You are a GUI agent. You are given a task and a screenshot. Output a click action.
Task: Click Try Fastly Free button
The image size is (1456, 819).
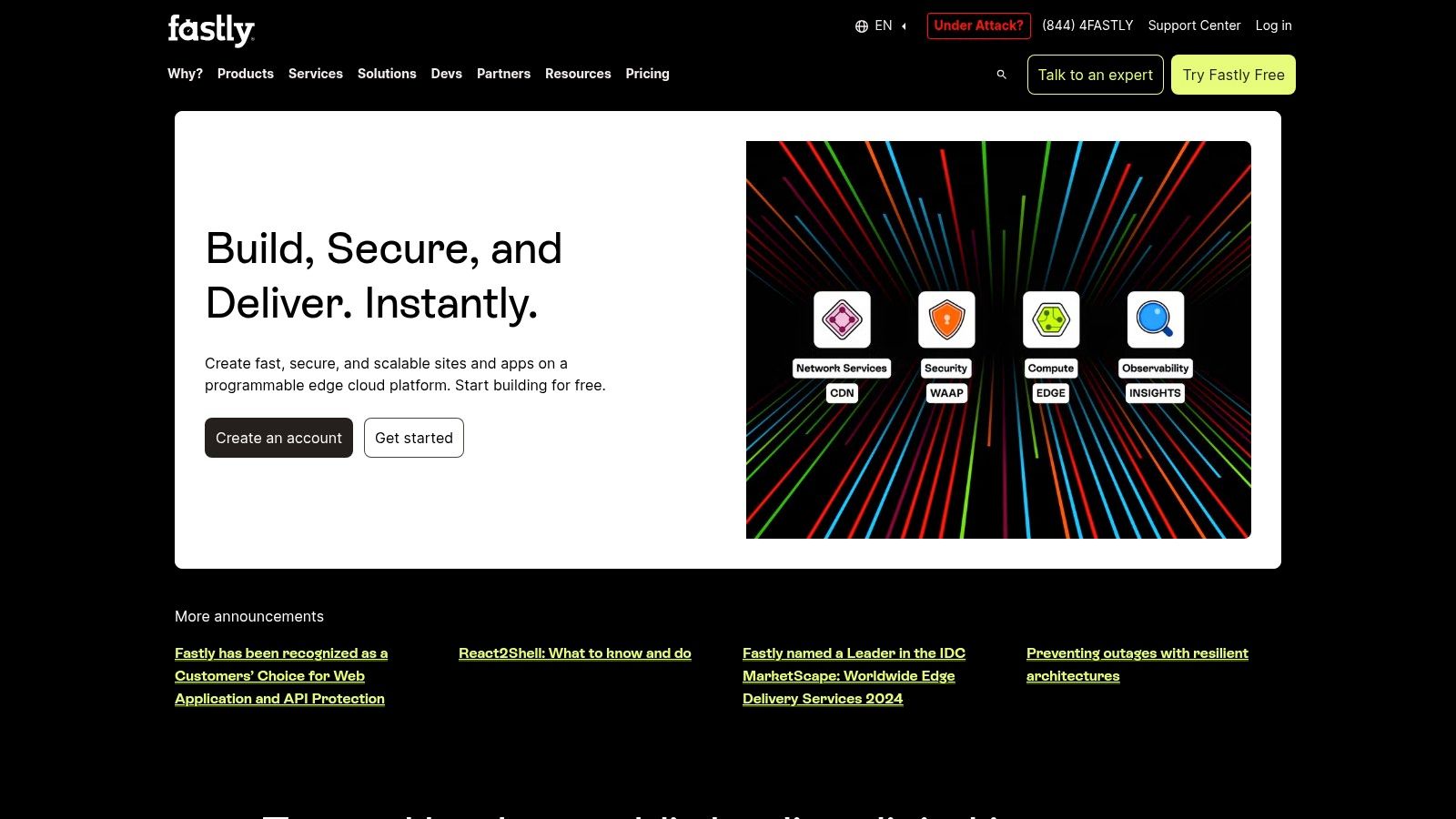click(1233, 75)
